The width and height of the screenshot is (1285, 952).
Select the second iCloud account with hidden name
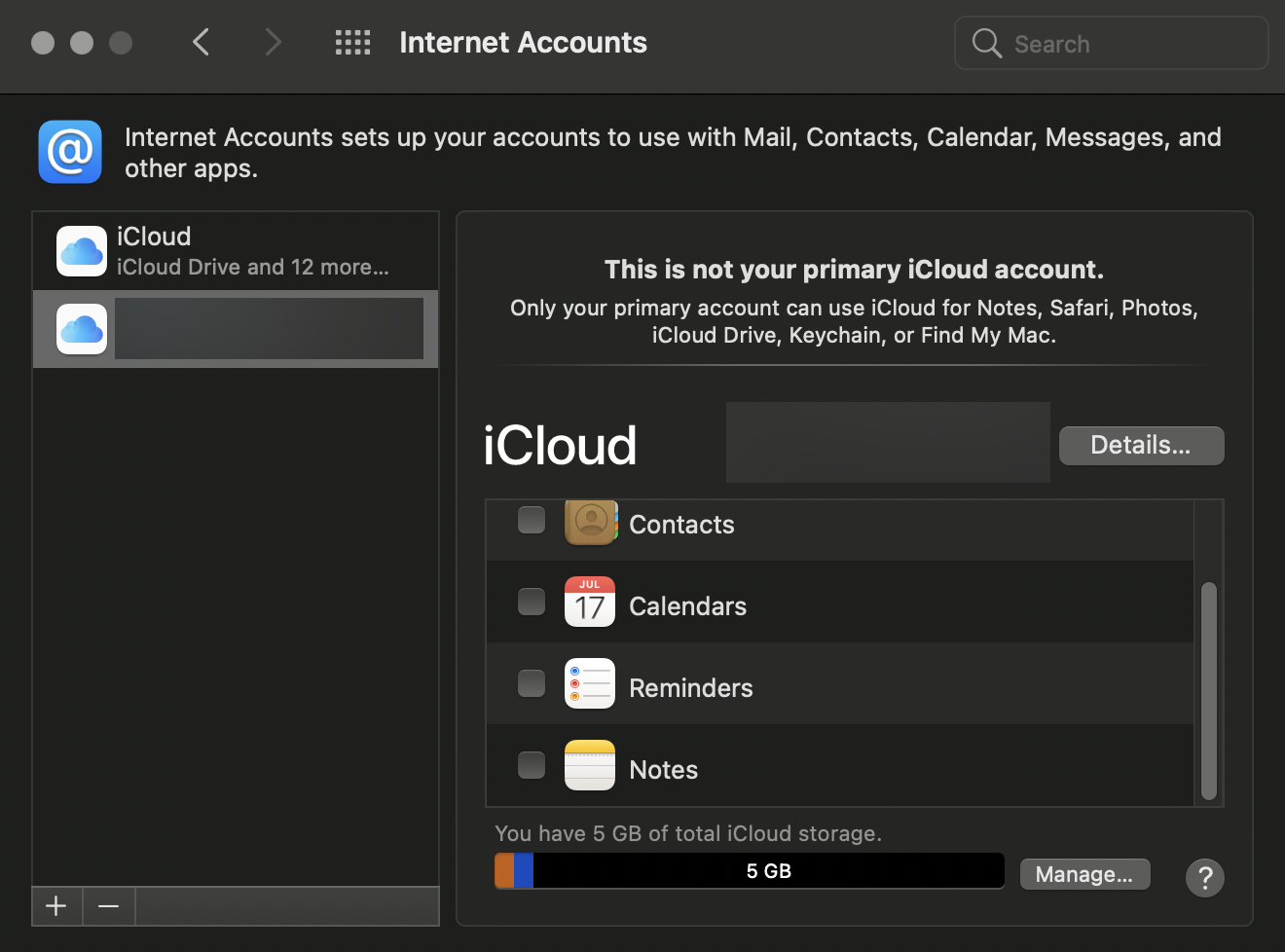pyautogui.click(x=236, y=329)
